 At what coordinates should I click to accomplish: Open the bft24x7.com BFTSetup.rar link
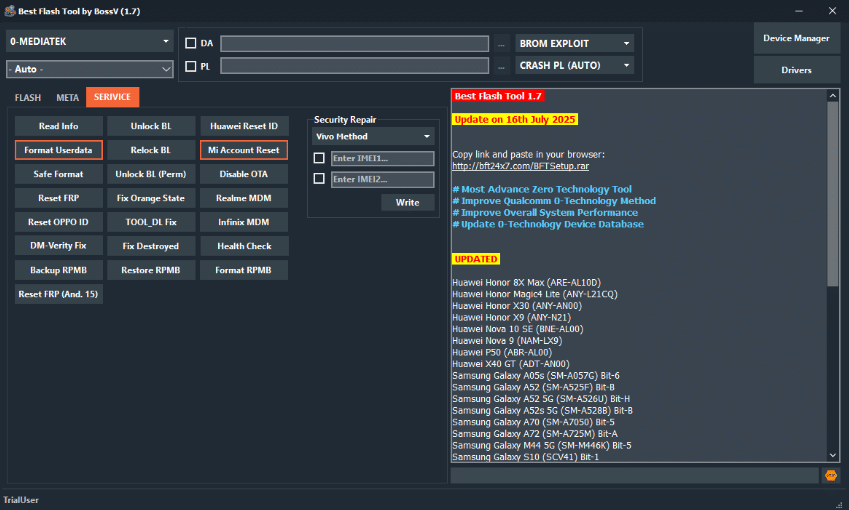pos(520,166)
